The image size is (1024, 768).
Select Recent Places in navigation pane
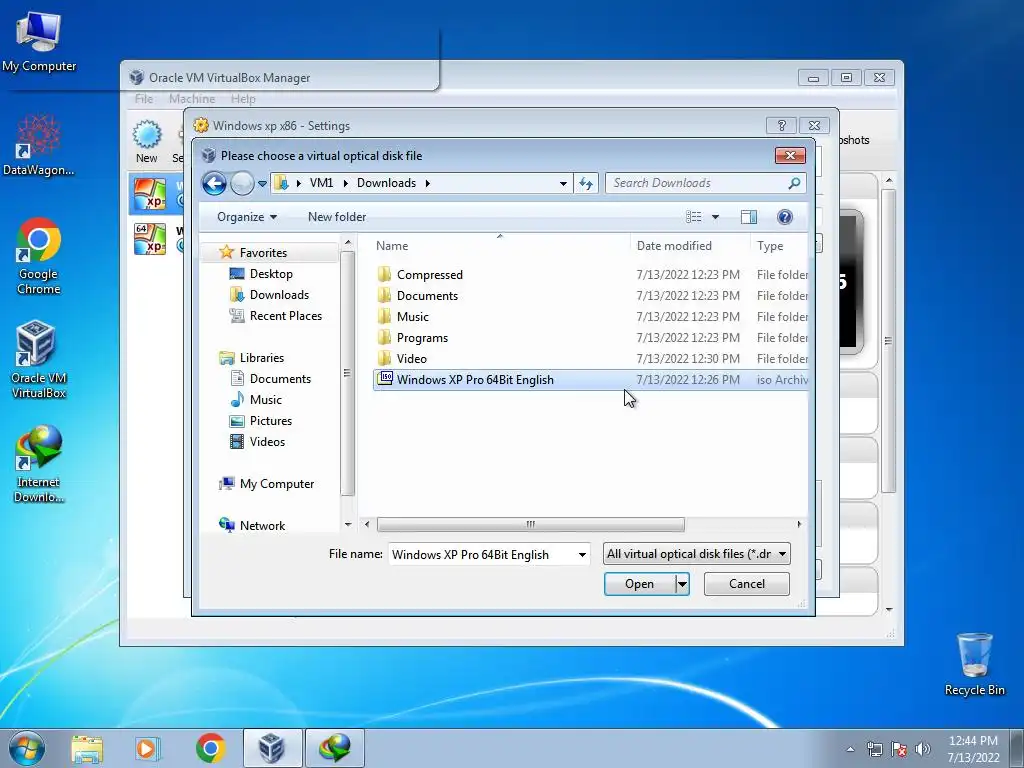285,315
